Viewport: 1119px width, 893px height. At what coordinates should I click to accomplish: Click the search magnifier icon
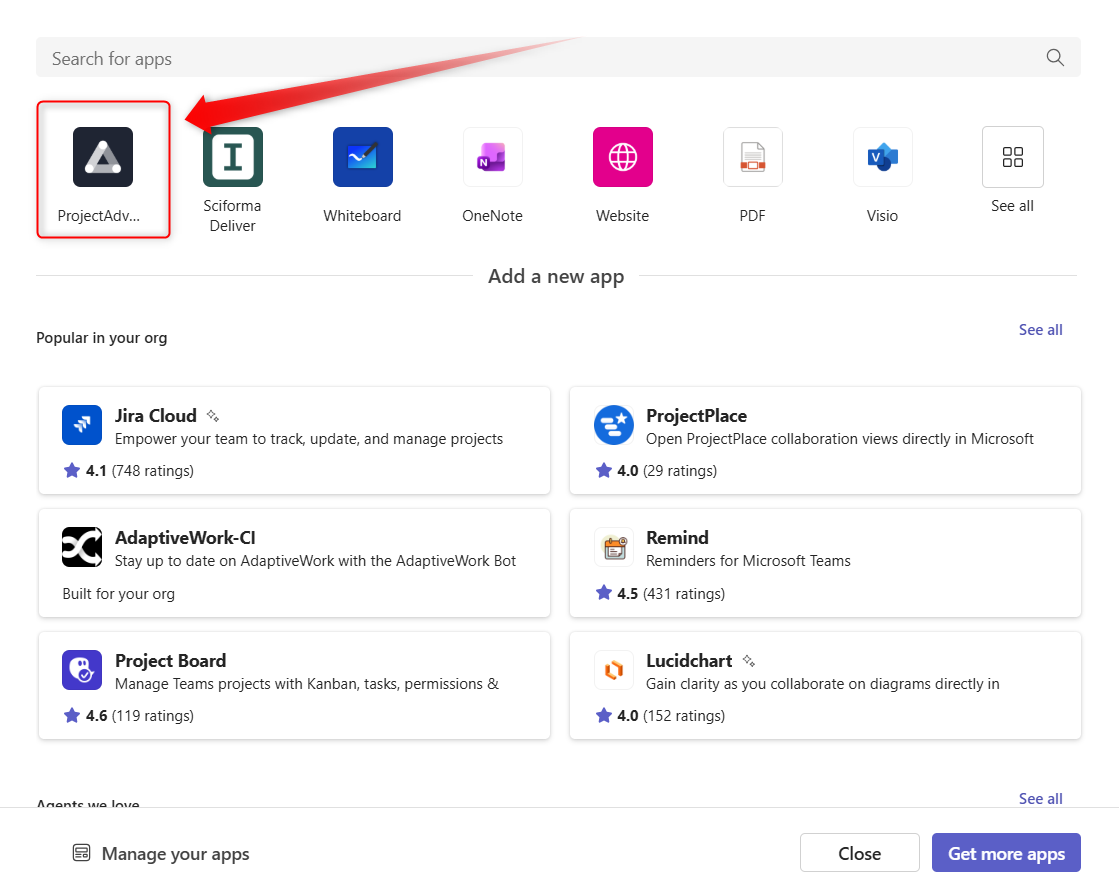1055,57
